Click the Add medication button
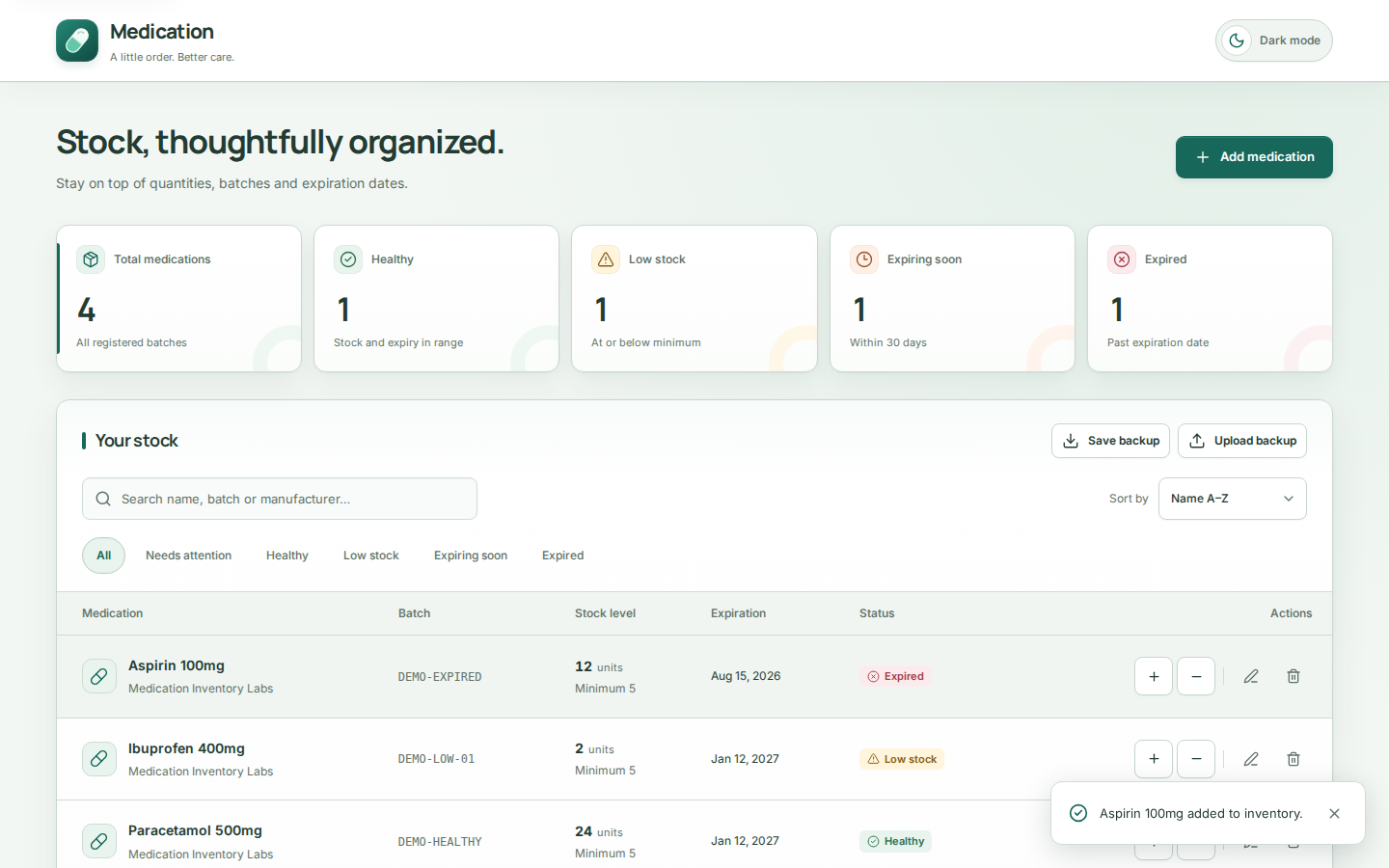This screenshot has height=868, width=1389. 1254,157
